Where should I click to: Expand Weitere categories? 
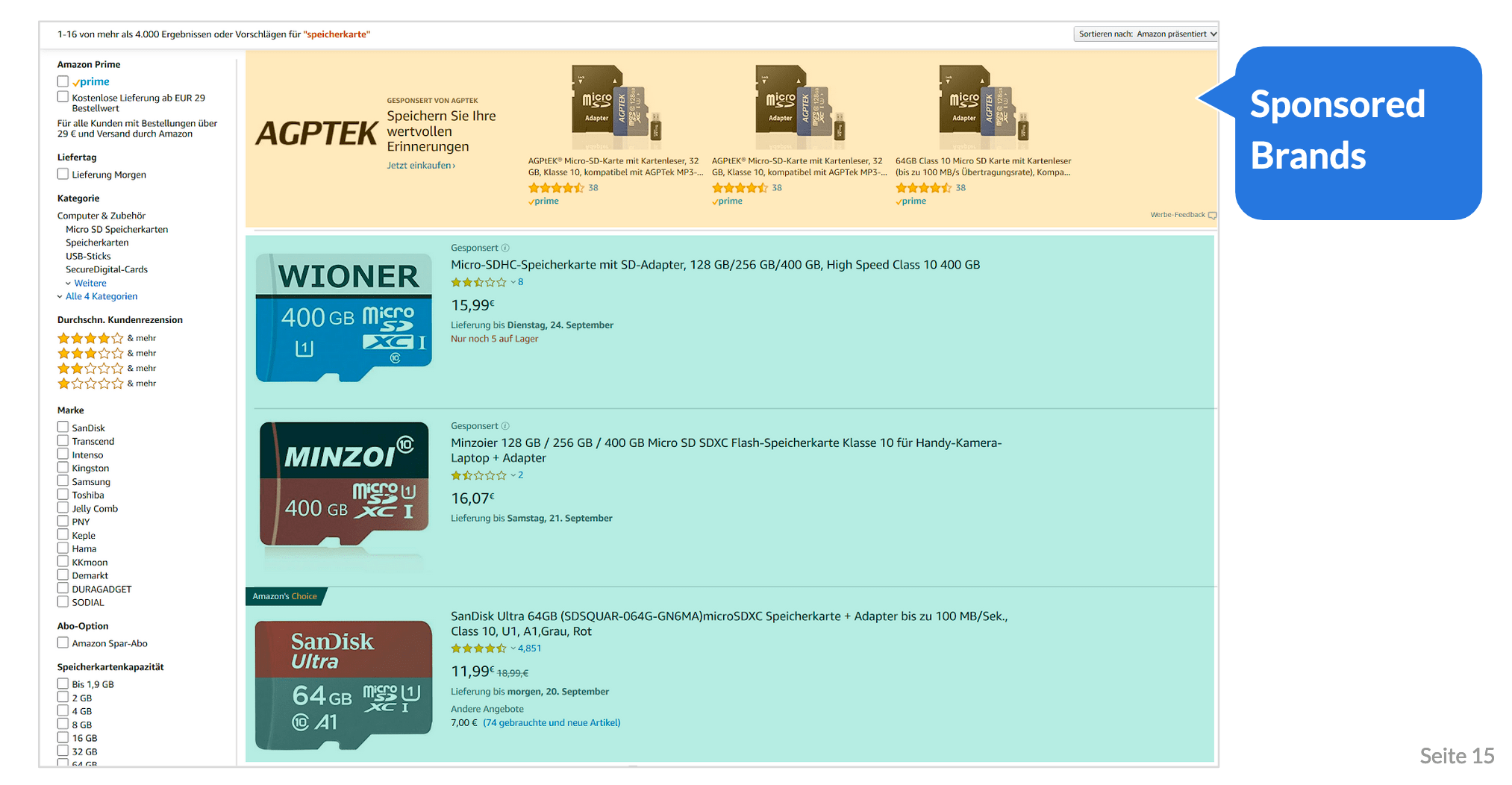(x=90, y=283)
